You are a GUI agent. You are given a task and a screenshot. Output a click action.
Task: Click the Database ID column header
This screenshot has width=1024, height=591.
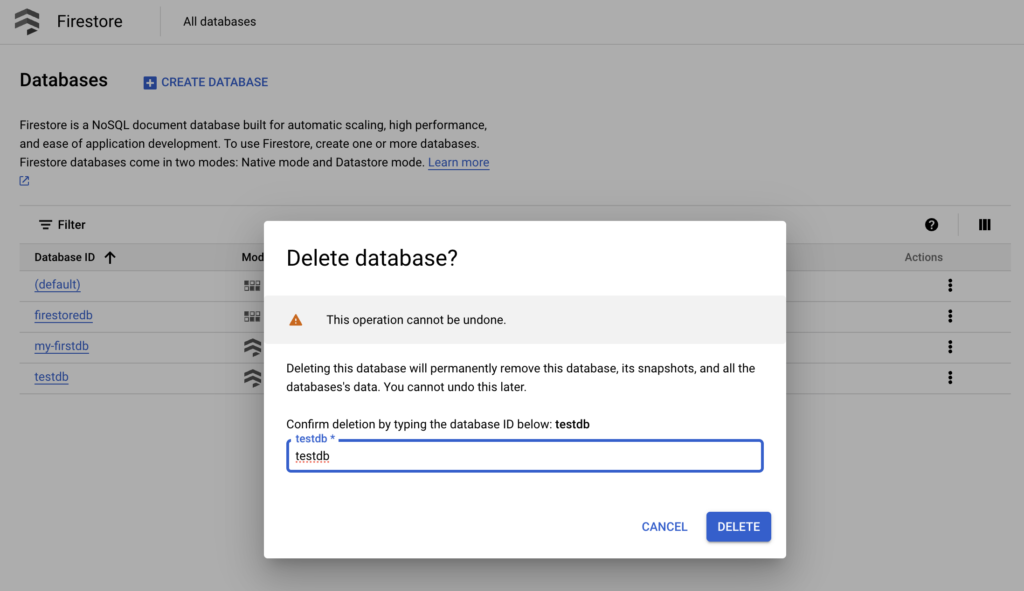tap(65, 257)
